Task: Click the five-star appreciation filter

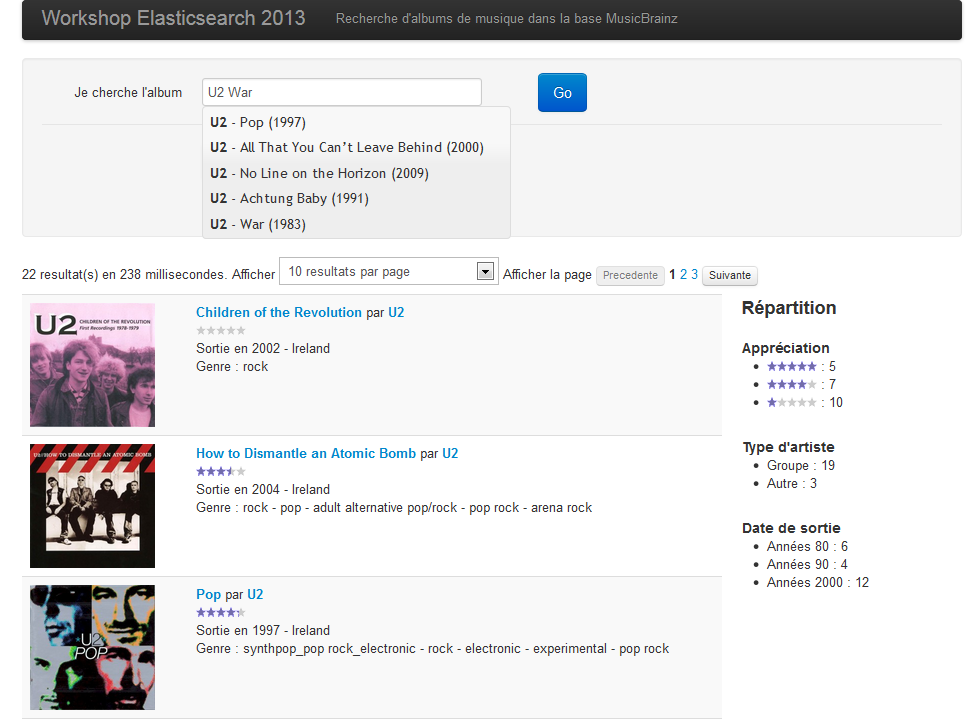Action: coord(791,367)
